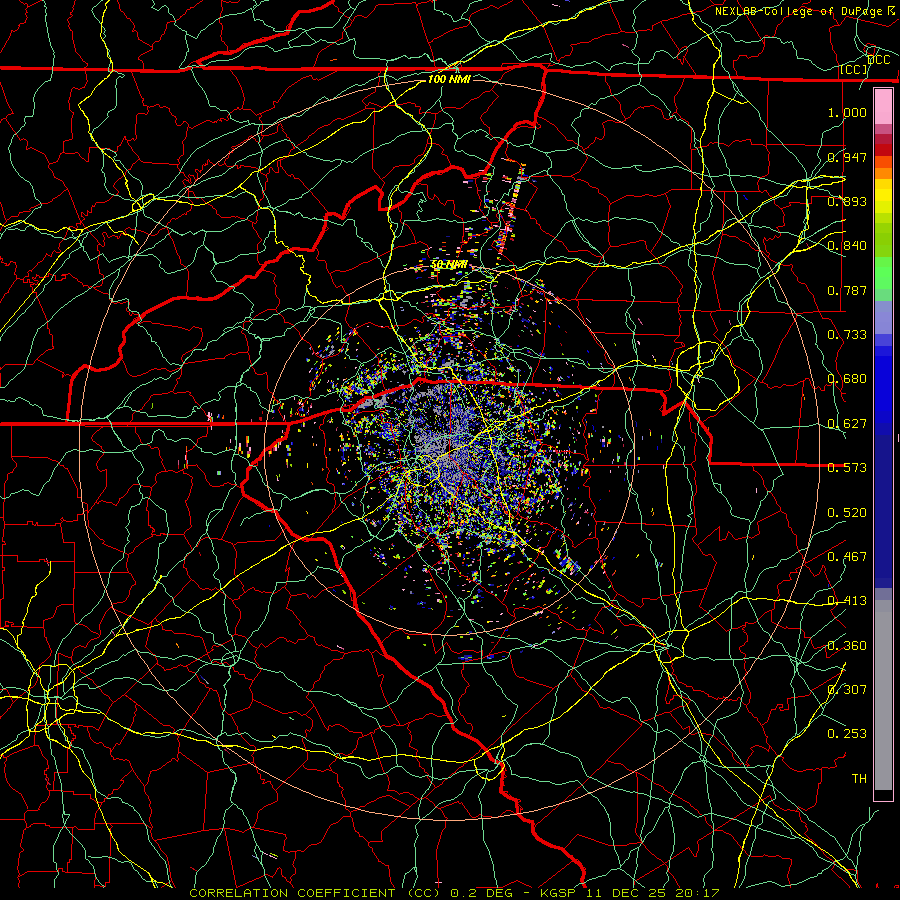This screenshot has width=900, height=900.
Task: Pick the gray band of the color bar
Action: 883,695
